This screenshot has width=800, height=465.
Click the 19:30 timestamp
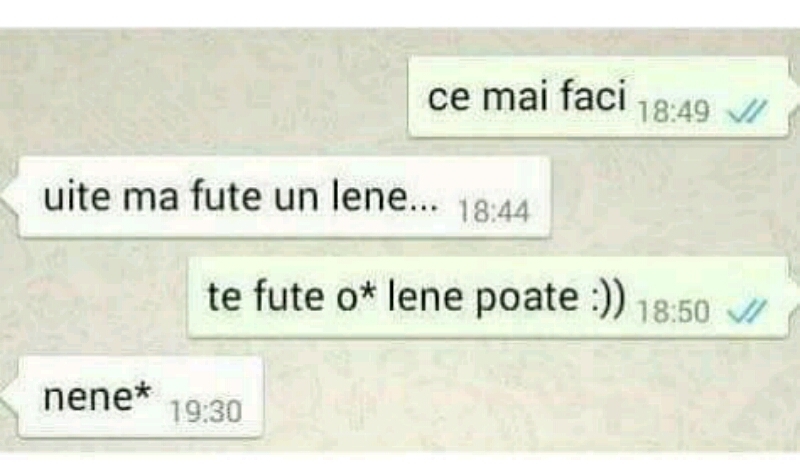[x=206, y=411]
